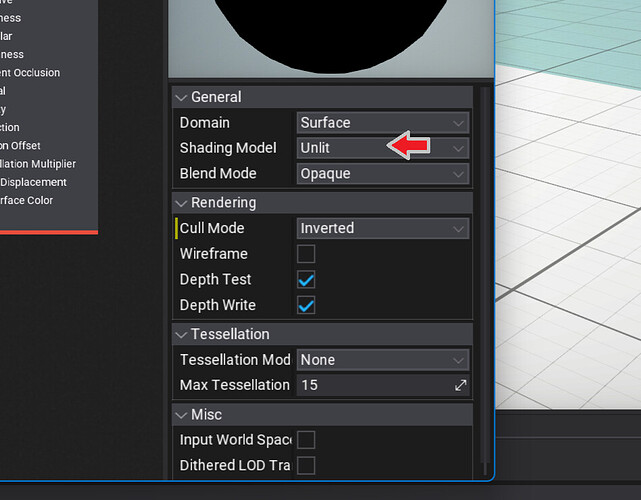Image resolution: width=641 pixels, height=500 pixels.
Task: Open the Domain dropdown set to Surface
Action: 382,123
